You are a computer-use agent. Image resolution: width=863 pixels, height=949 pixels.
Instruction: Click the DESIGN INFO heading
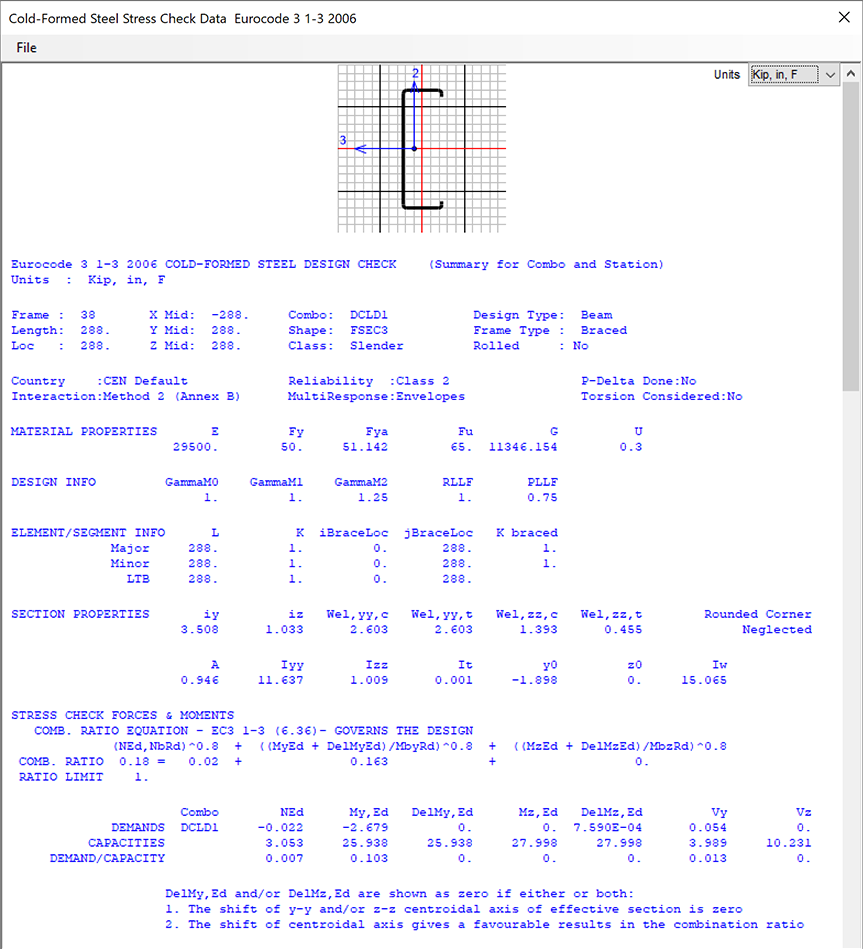(x=54, y=482)
